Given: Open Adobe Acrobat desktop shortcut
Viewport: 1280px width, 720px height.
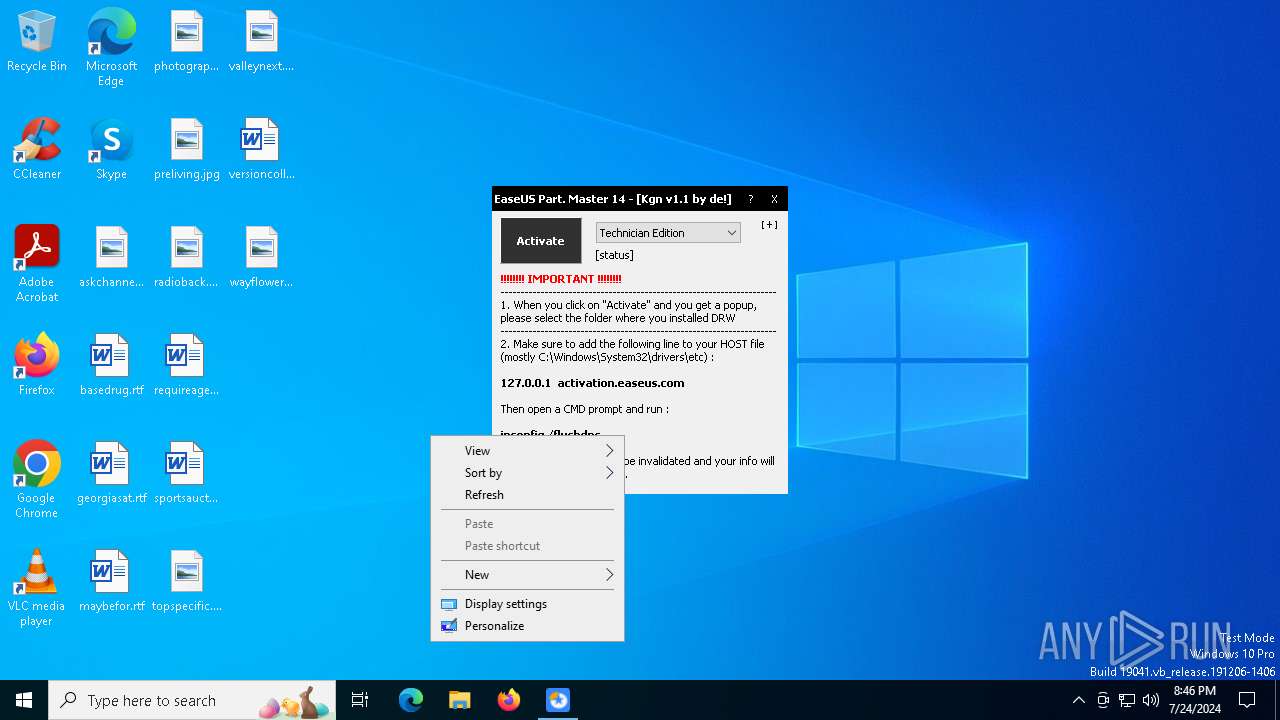Looking at the screenshot, I should [37, 264].
